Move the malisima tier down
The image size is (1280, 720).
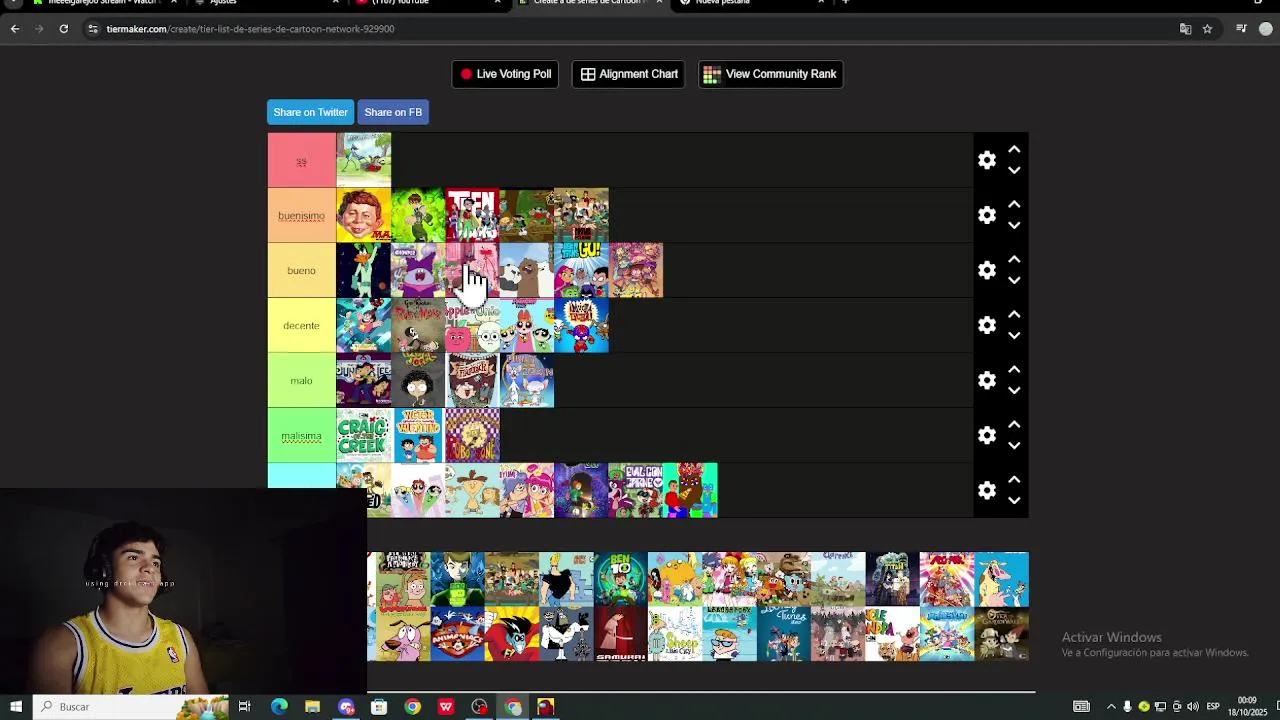(x=1014, y=446)
